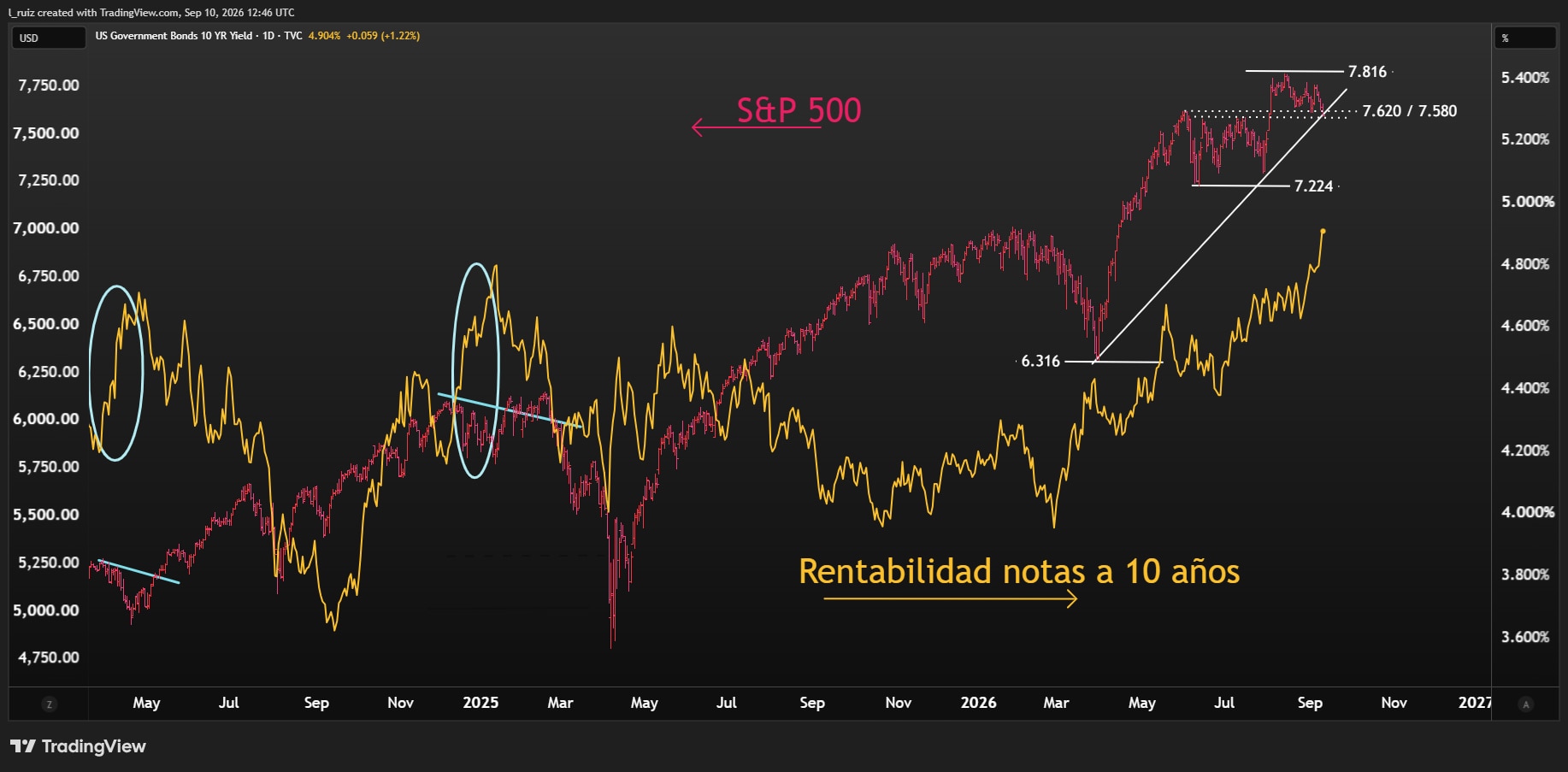Click the TVC exchange label
This screenshot has height=772, width=1568.
(293, 36)
